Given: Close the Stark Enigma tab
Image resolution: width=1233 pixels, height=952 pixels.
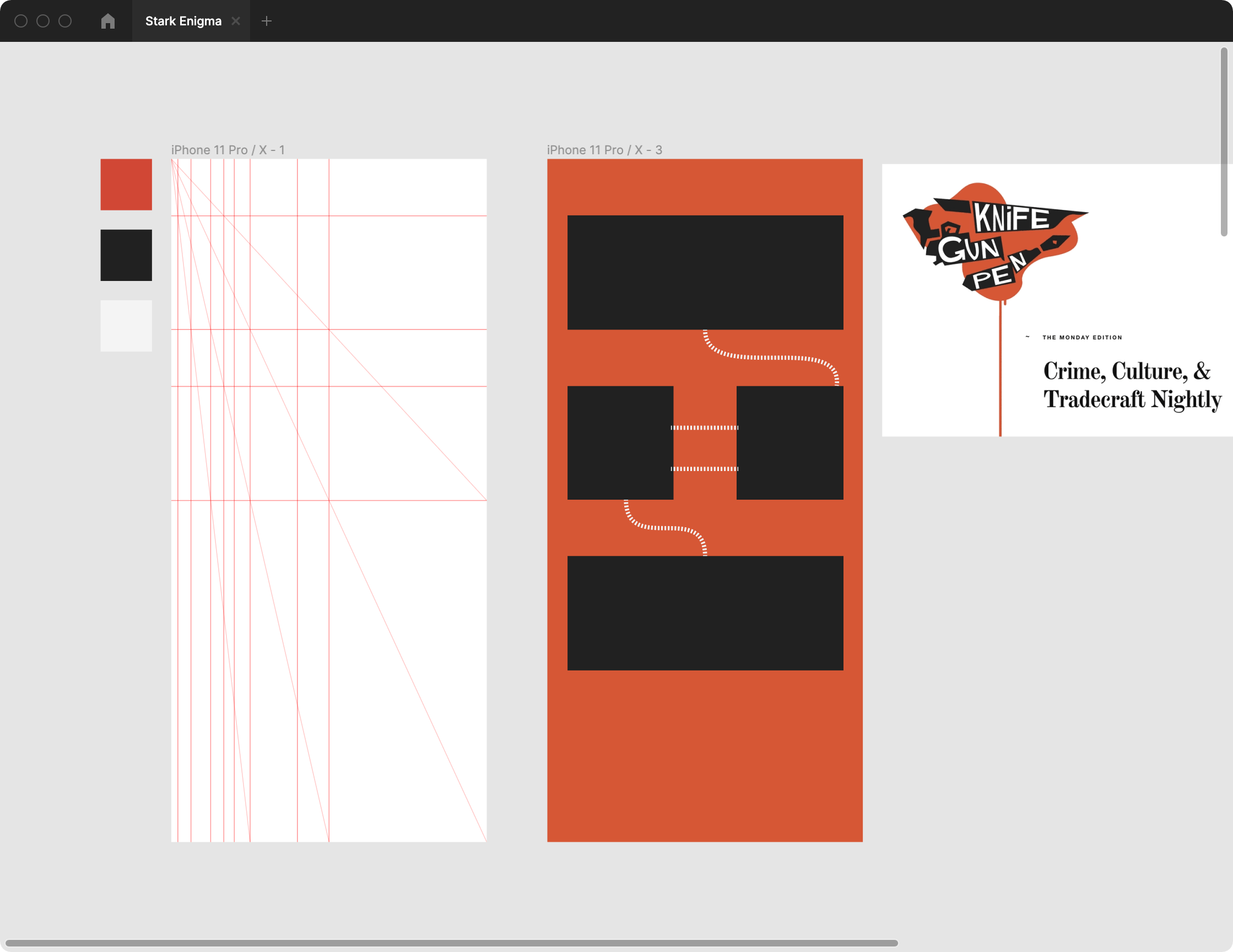Looking at the screenshot, I should [x=236, y=21].
